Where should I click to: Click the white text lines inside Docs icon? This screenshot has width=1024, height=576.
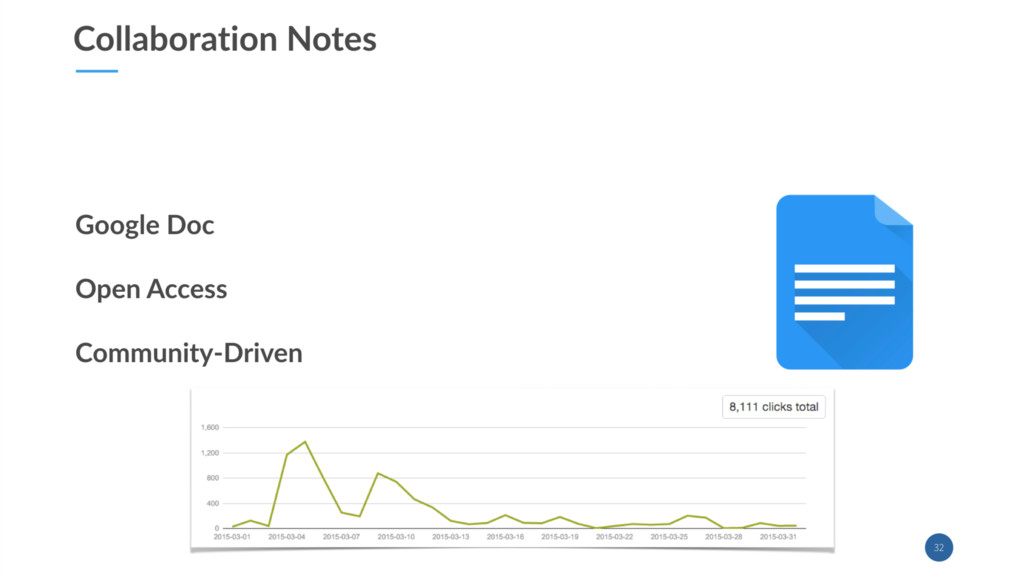click(x=844, y=292)
